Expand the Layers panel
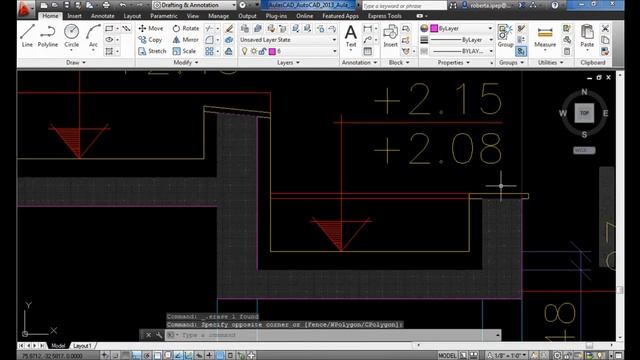 (x=288, y=62)
